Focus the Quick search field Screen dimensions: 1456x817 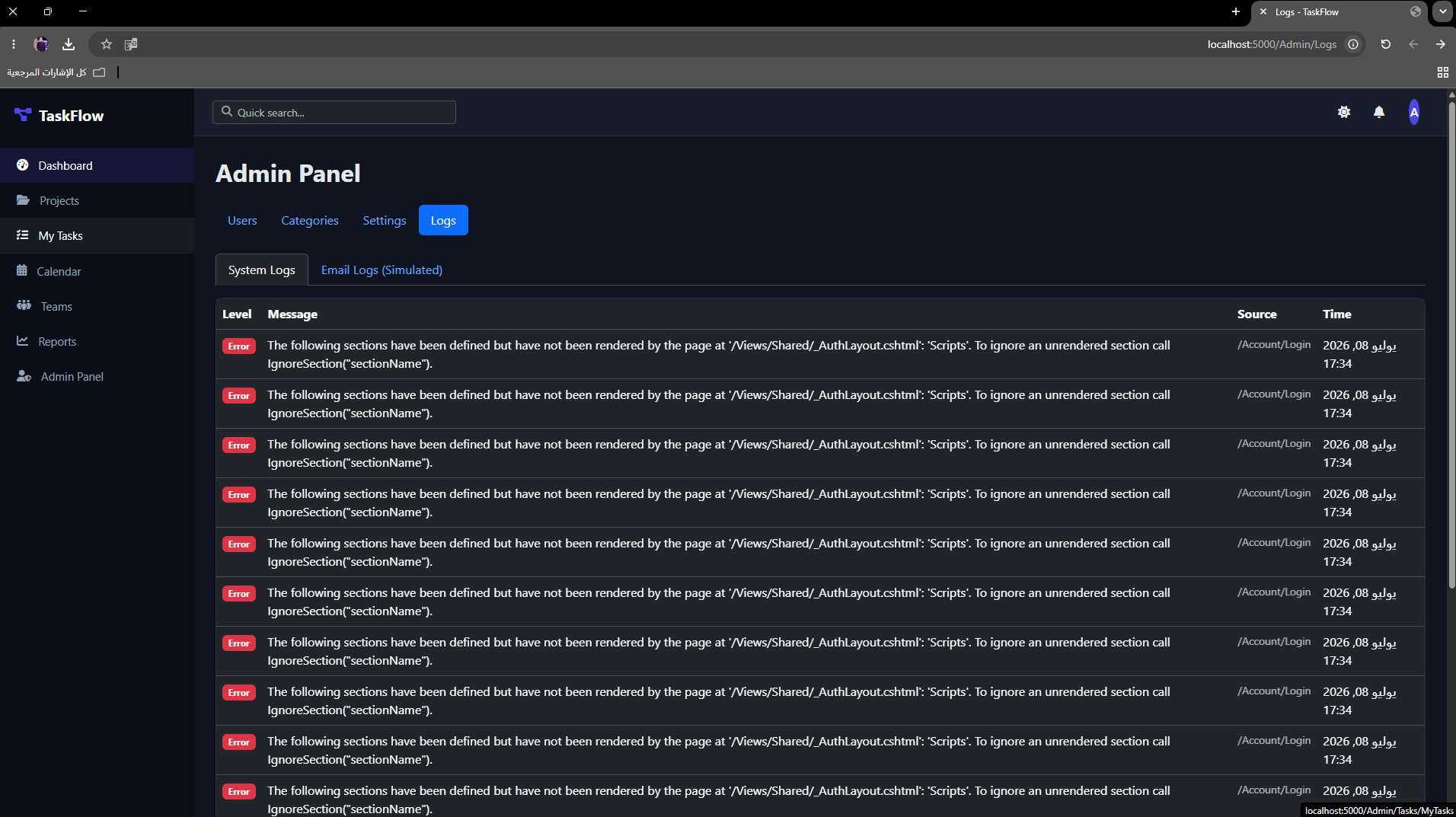[x=334, y=112]
